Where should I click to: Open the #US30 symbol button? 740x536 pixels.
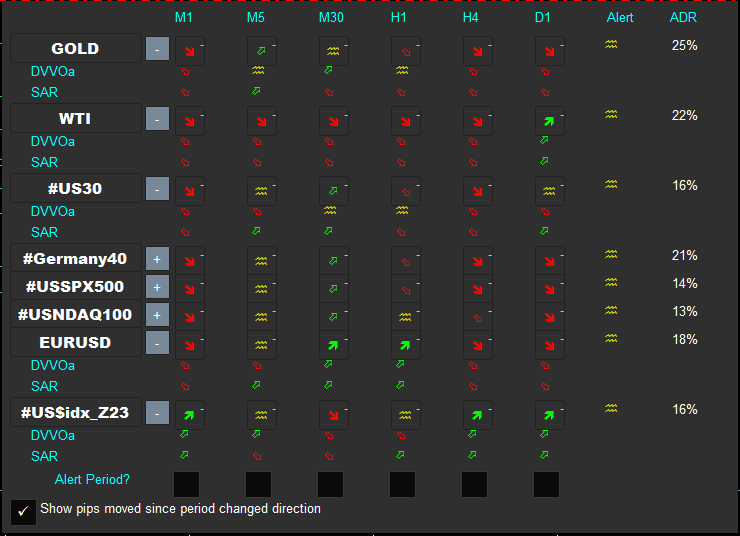(76, 188)
